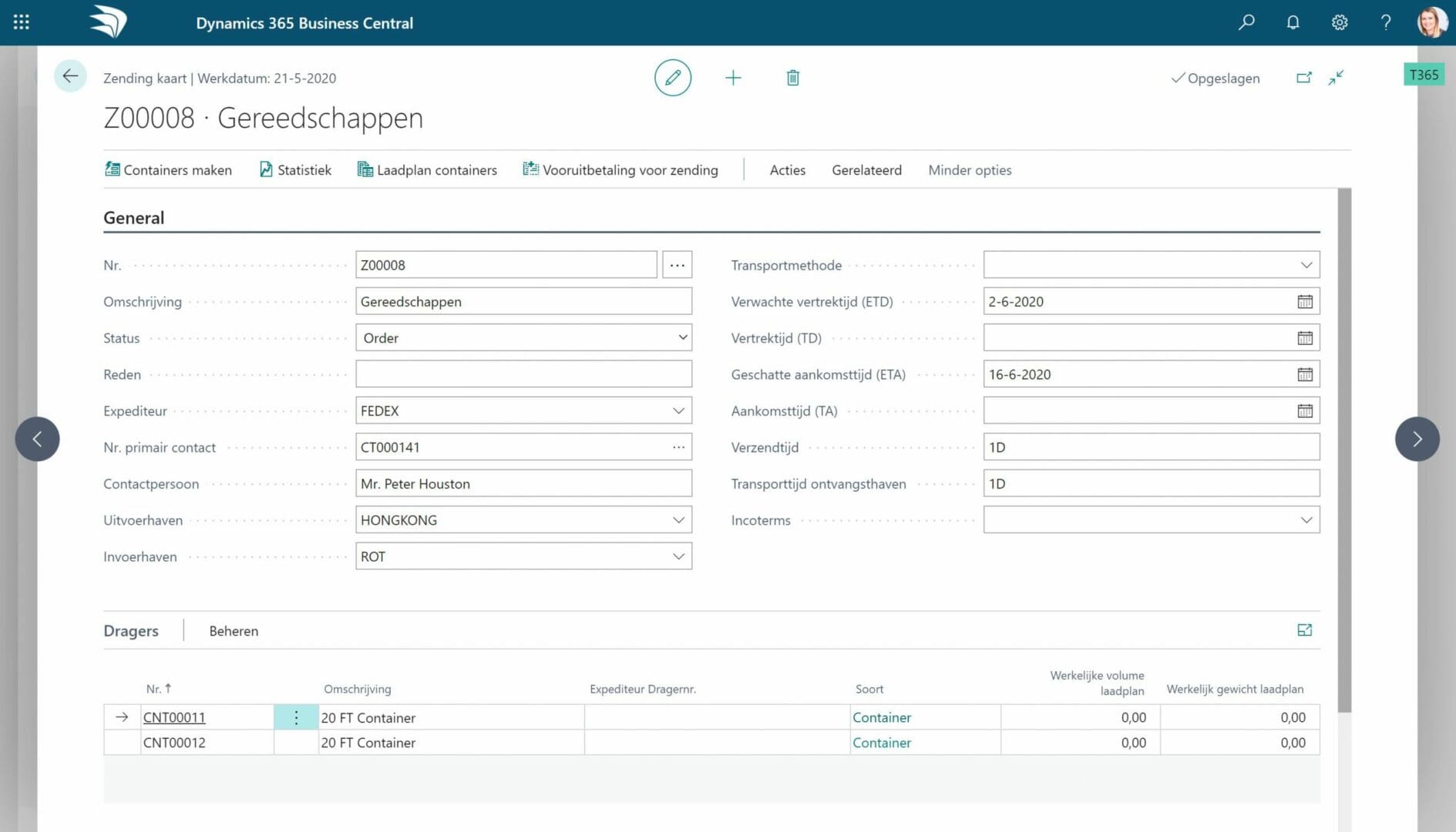Open Nr. primair contact lookup ellipsis
Screen dimensions: 1456x832
[x=678, y=447]
